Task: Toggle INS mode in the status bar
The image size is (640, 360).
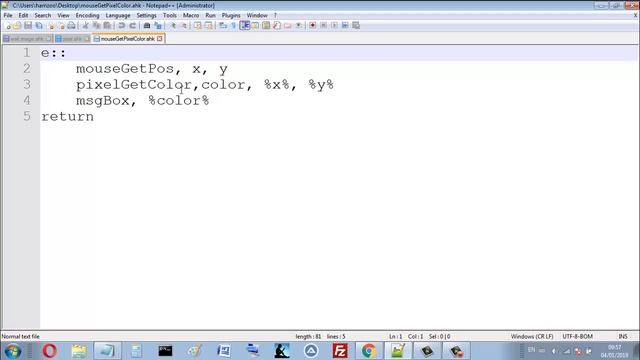Action: (x=623, y=336)
